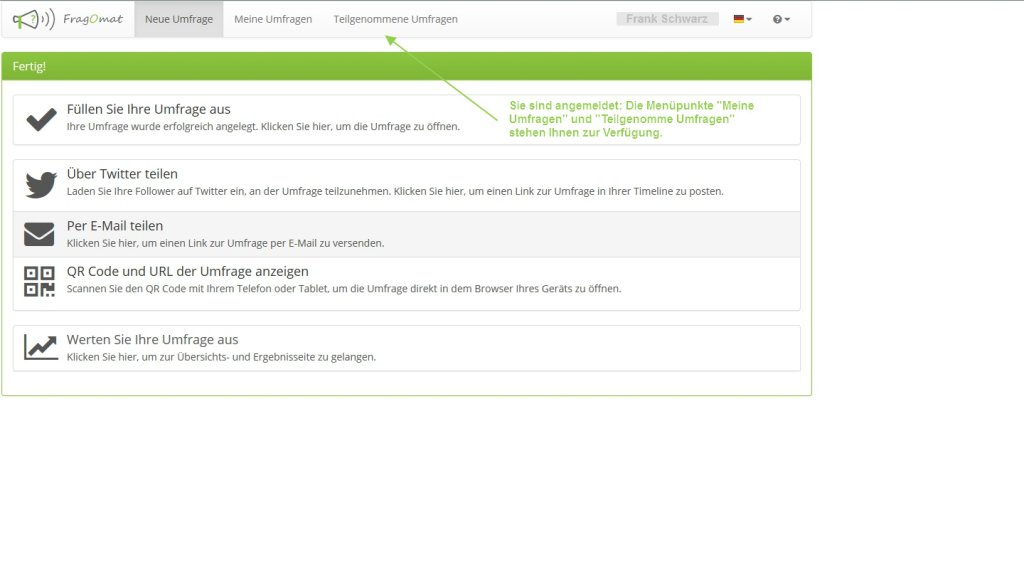The height and width of the screenshot is (576, 1024).
Task: Choose 'Per E-Mail teilen' heading
Action: pyautogui.click(x=115, y=226)
